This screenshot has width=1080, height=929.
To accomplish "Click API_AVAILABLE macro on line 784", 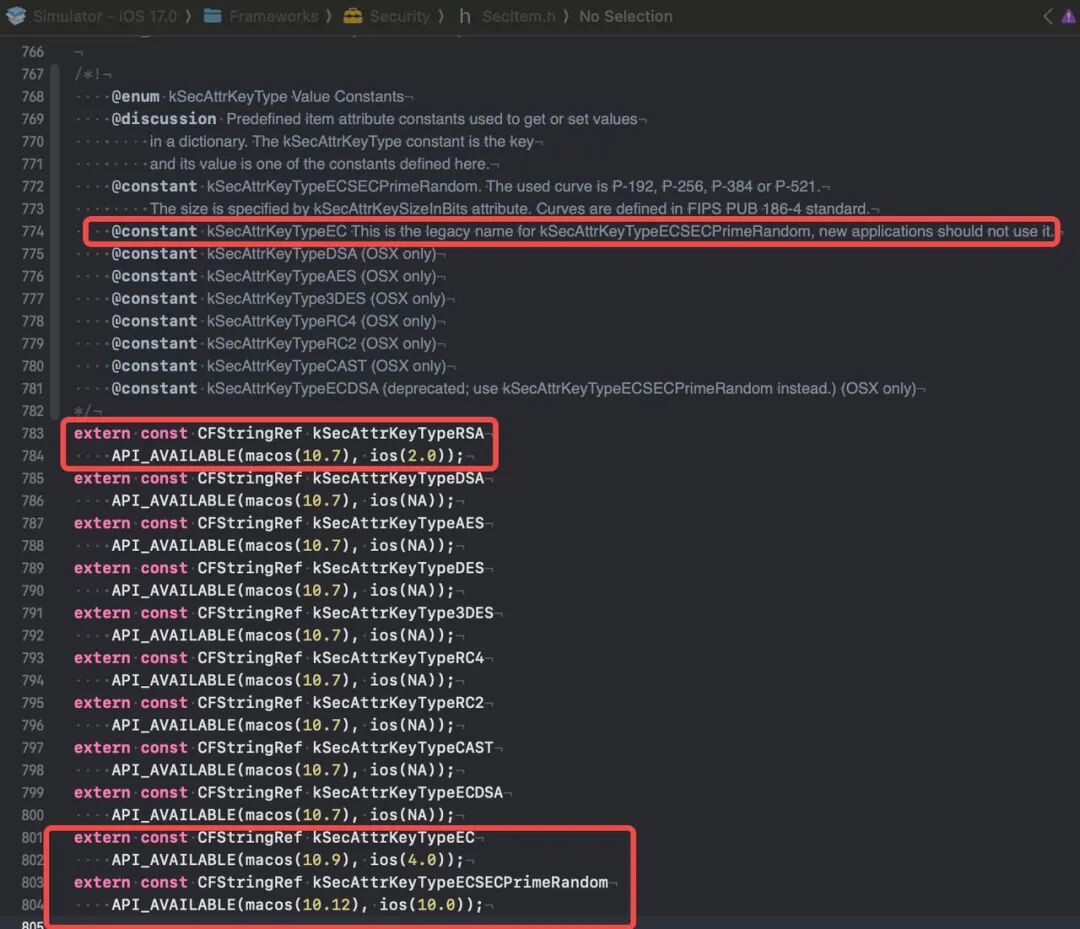I will (174, 456).
